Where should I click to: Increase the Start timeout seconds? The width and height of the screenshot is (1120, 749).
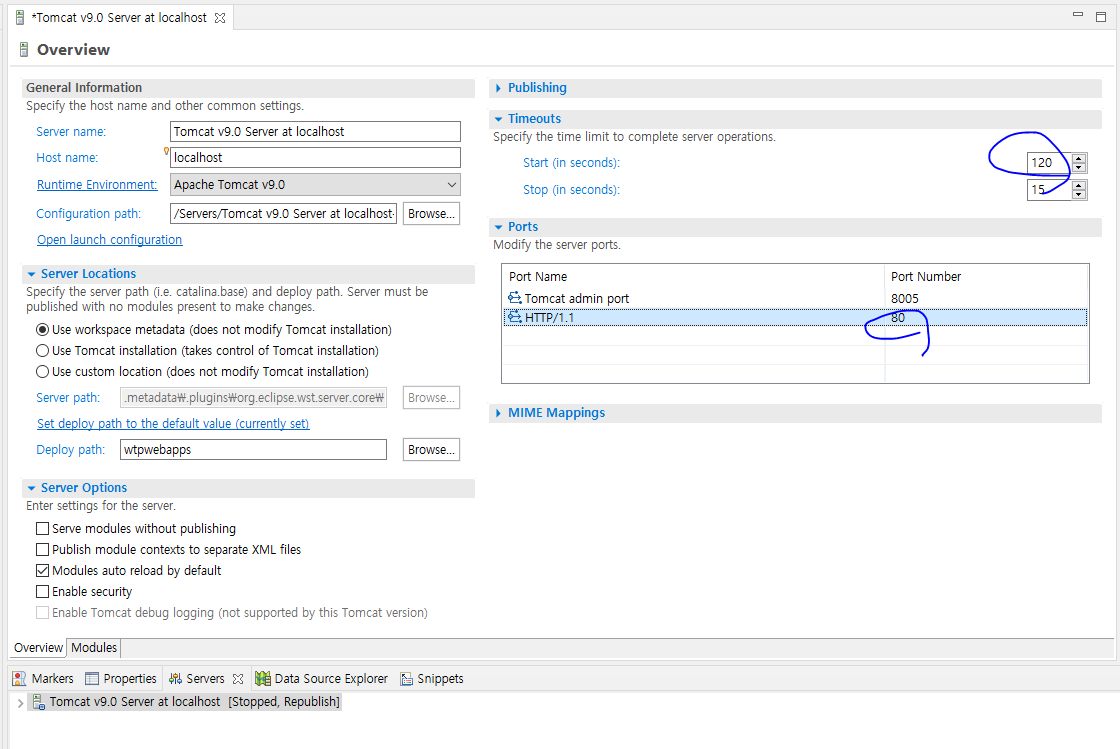pos(1079,159)
